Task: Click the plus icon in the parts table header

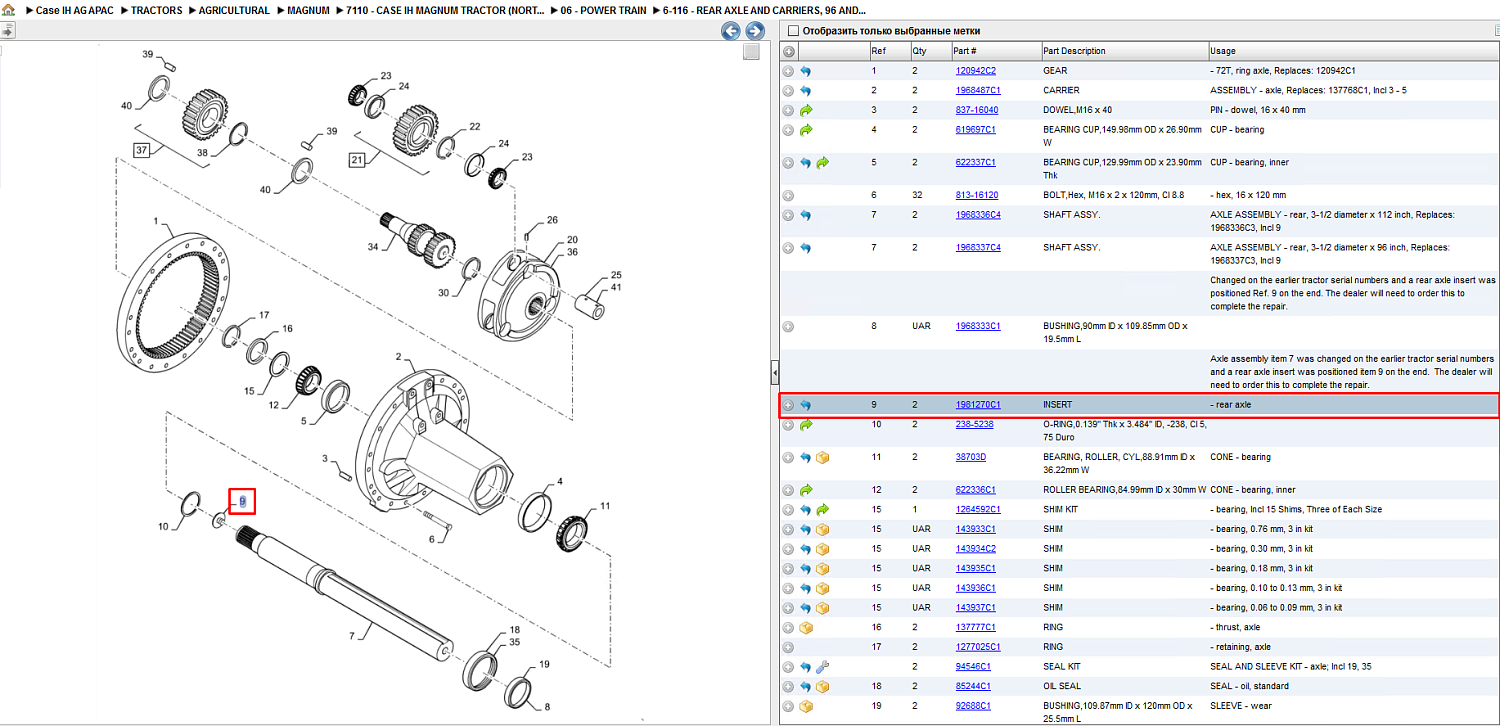Action: click(x=789, y=51)
